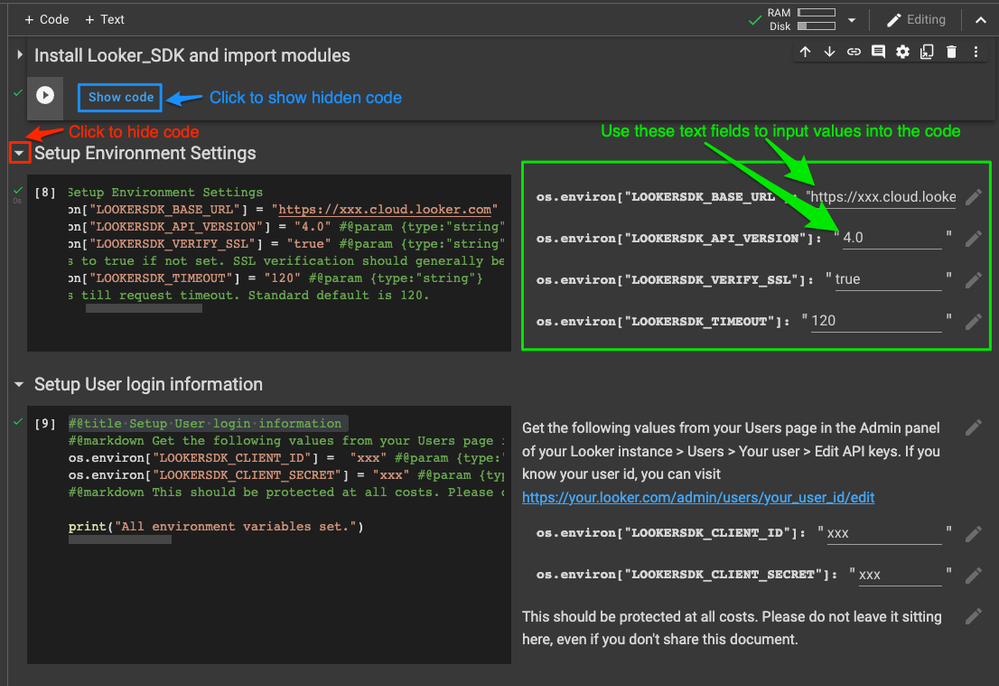Edit the LOOKERSDK_VERIFY_SSL field
The image size is (999, 686).
point(888,280)
